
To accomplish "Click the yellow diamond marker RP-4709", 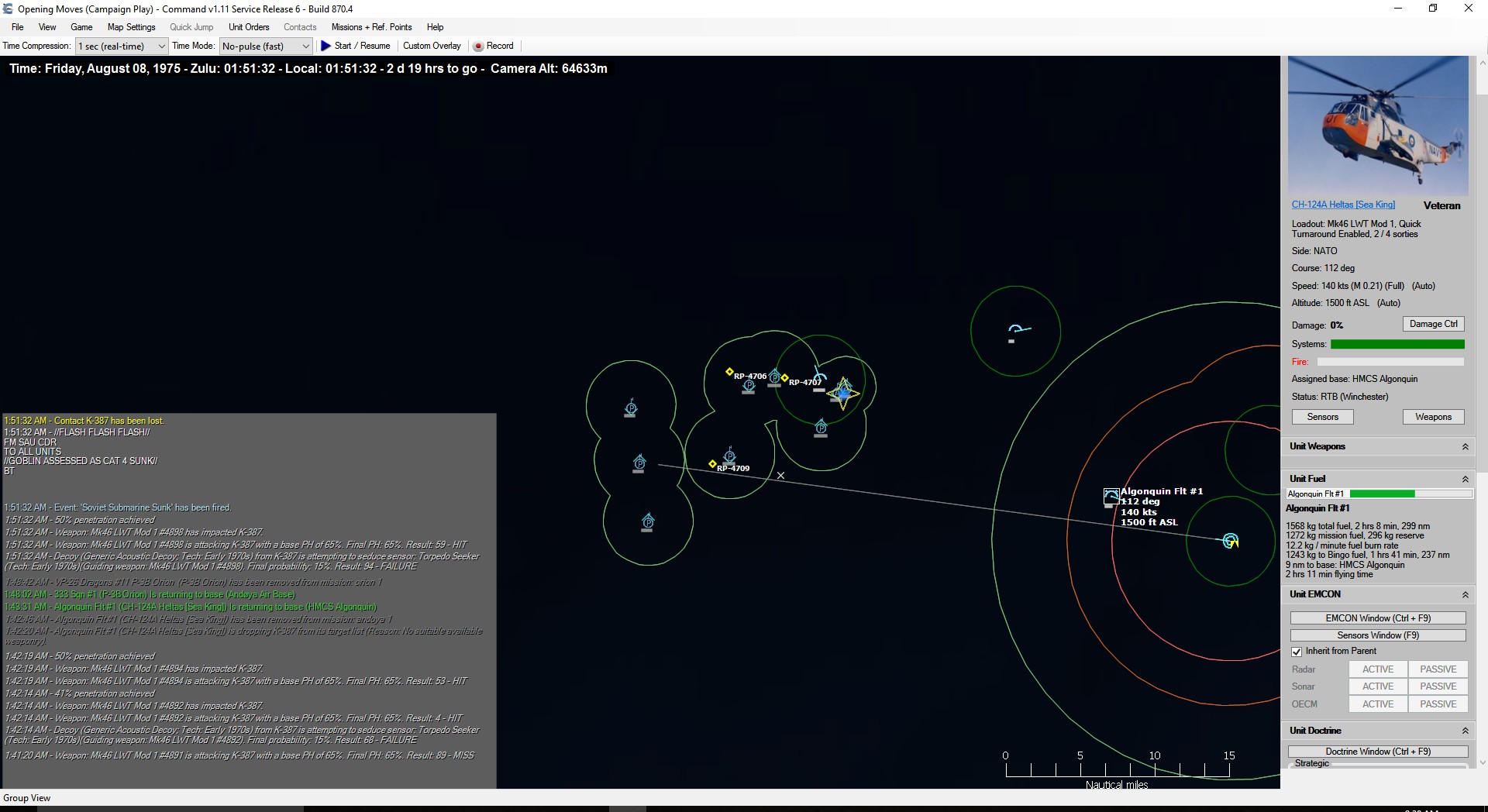I will (x=712, y=464).
